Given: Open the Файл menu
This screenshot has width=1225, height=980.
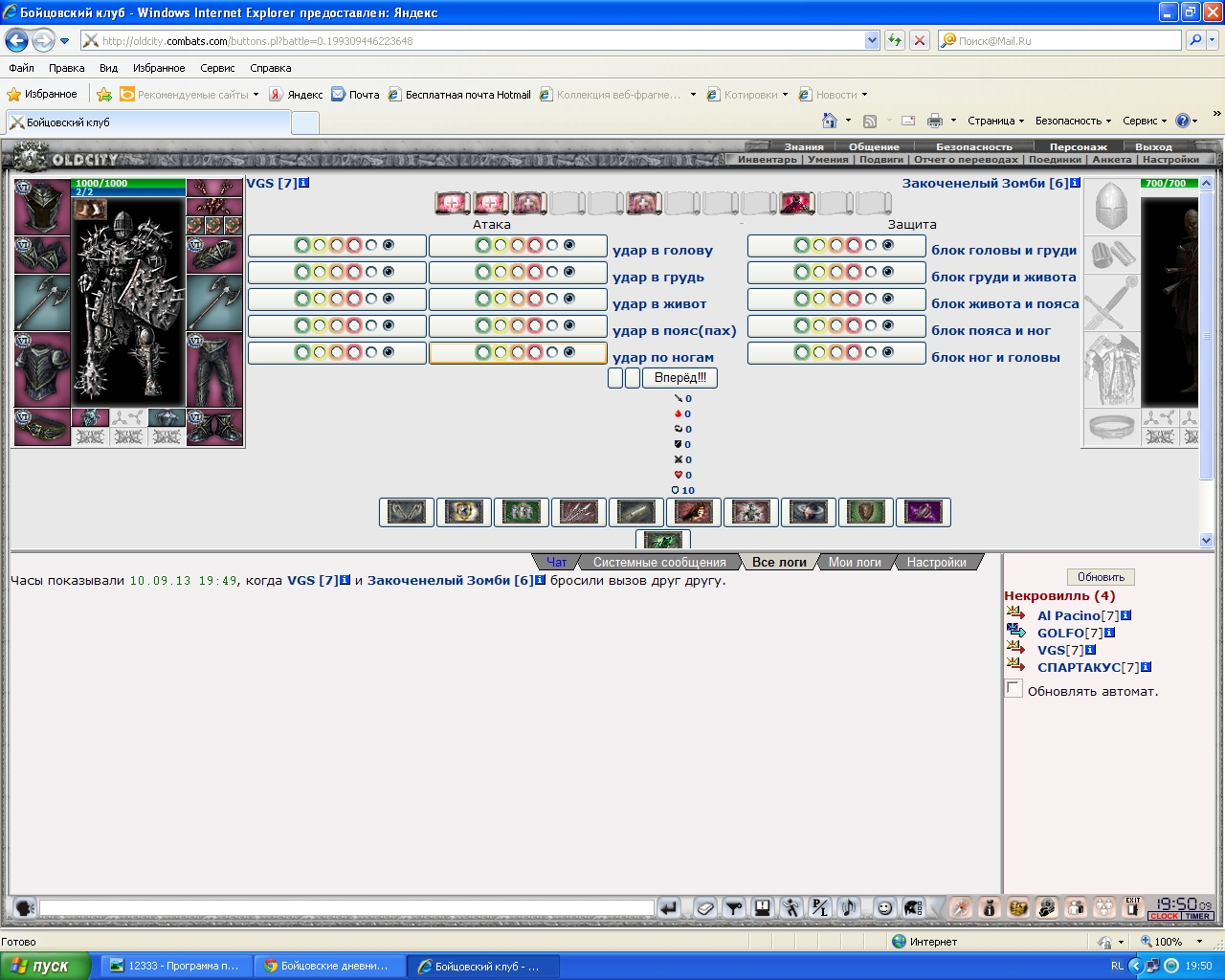Looking at the screenshot, I should click(22, 68).
